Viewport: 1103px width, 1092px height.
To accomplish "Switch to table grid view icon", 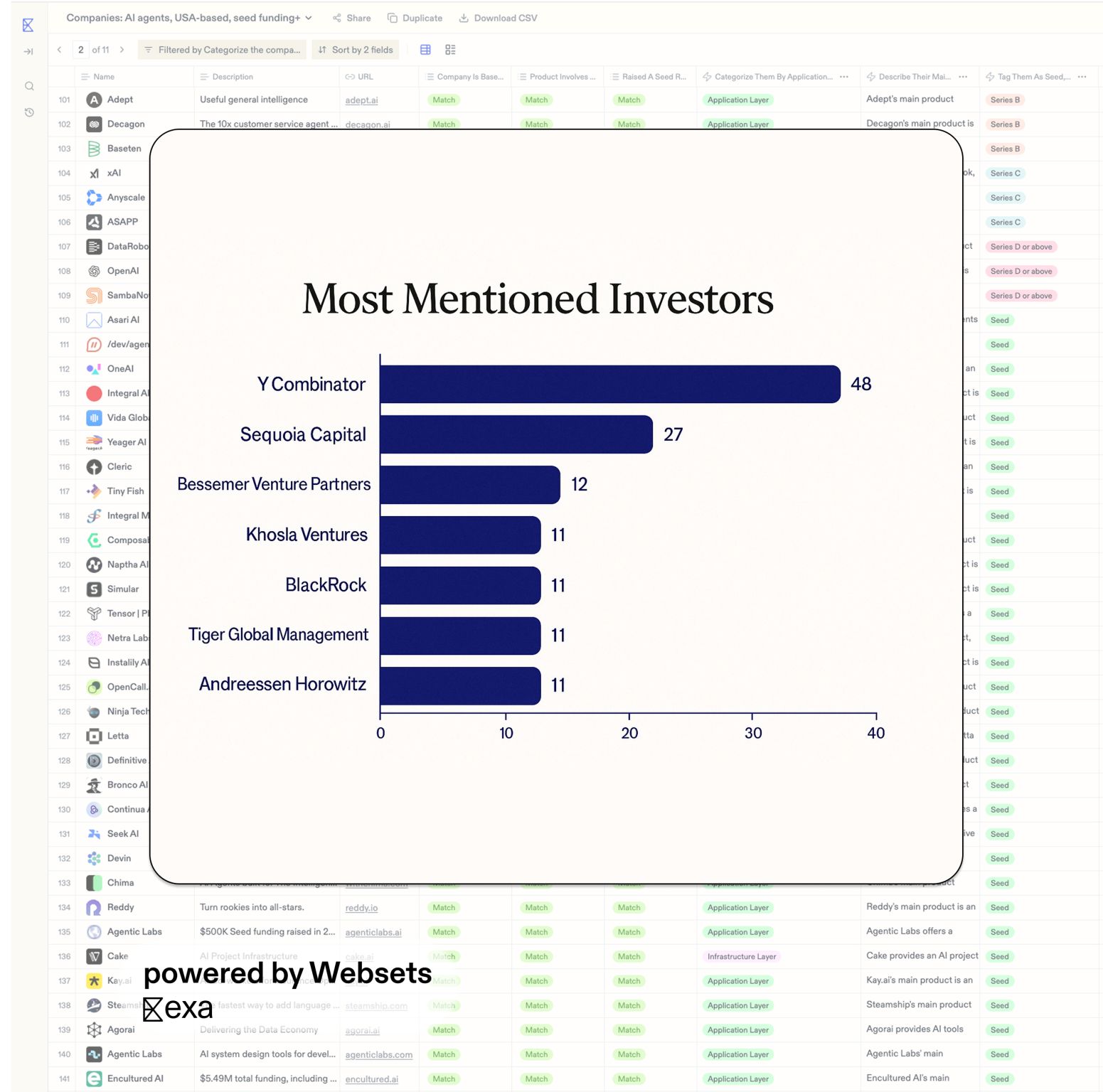I will coord(425,50).
